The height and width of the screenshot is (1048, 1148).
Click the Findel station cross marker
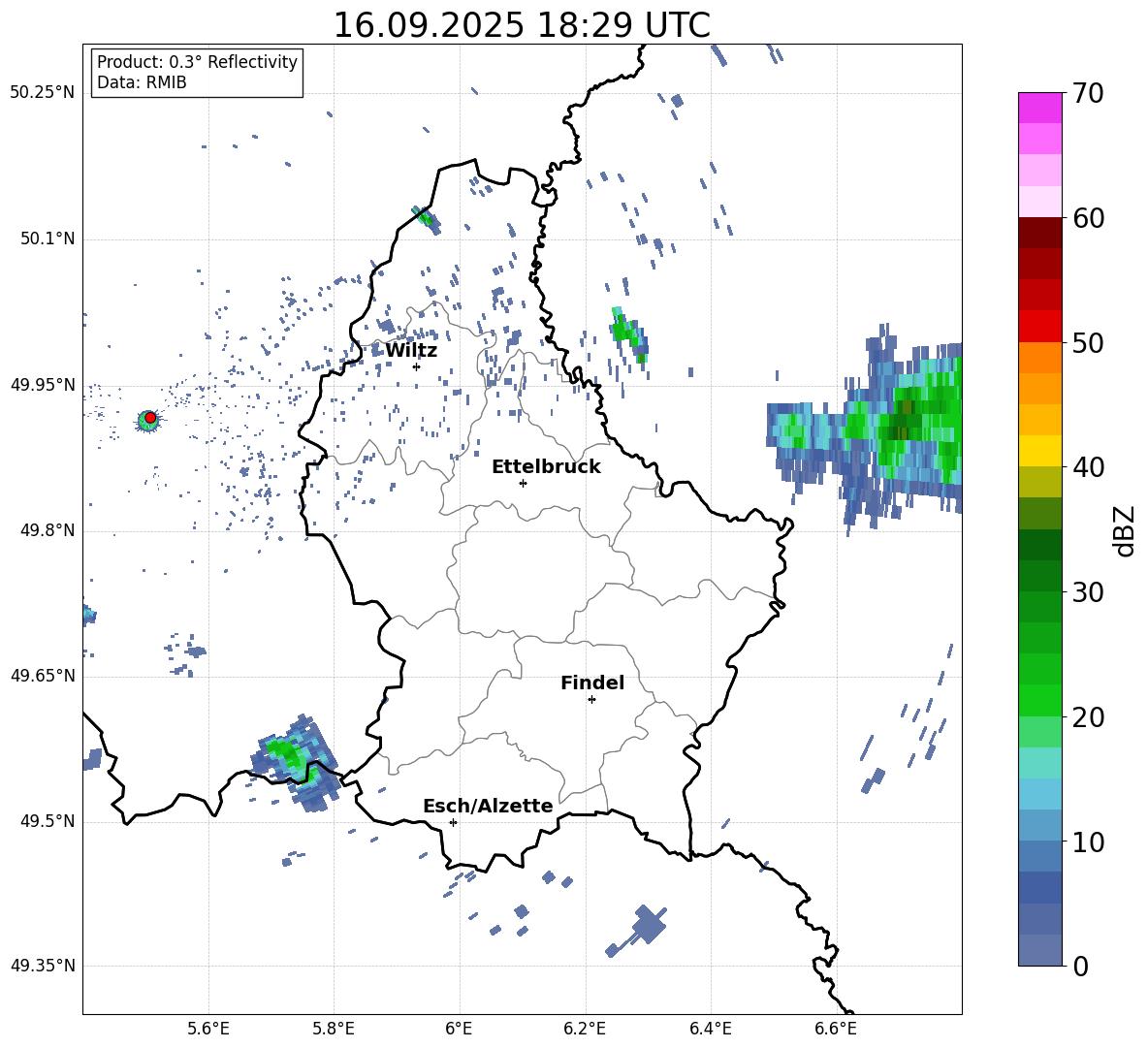pos(591,700)
